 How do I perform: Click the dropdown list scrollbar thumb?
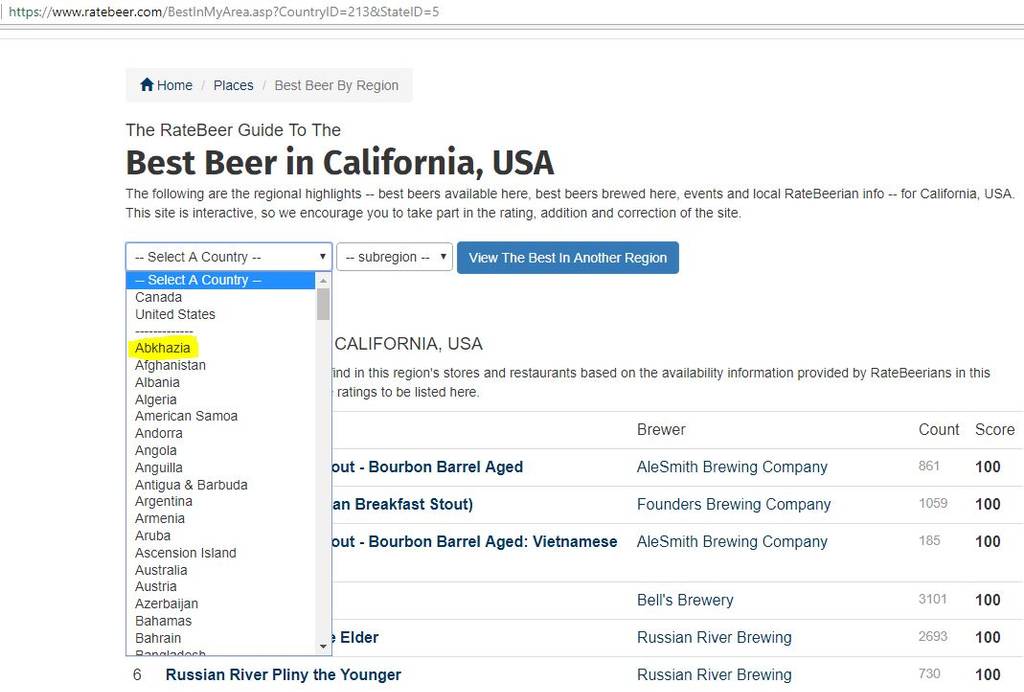[323, 304]
